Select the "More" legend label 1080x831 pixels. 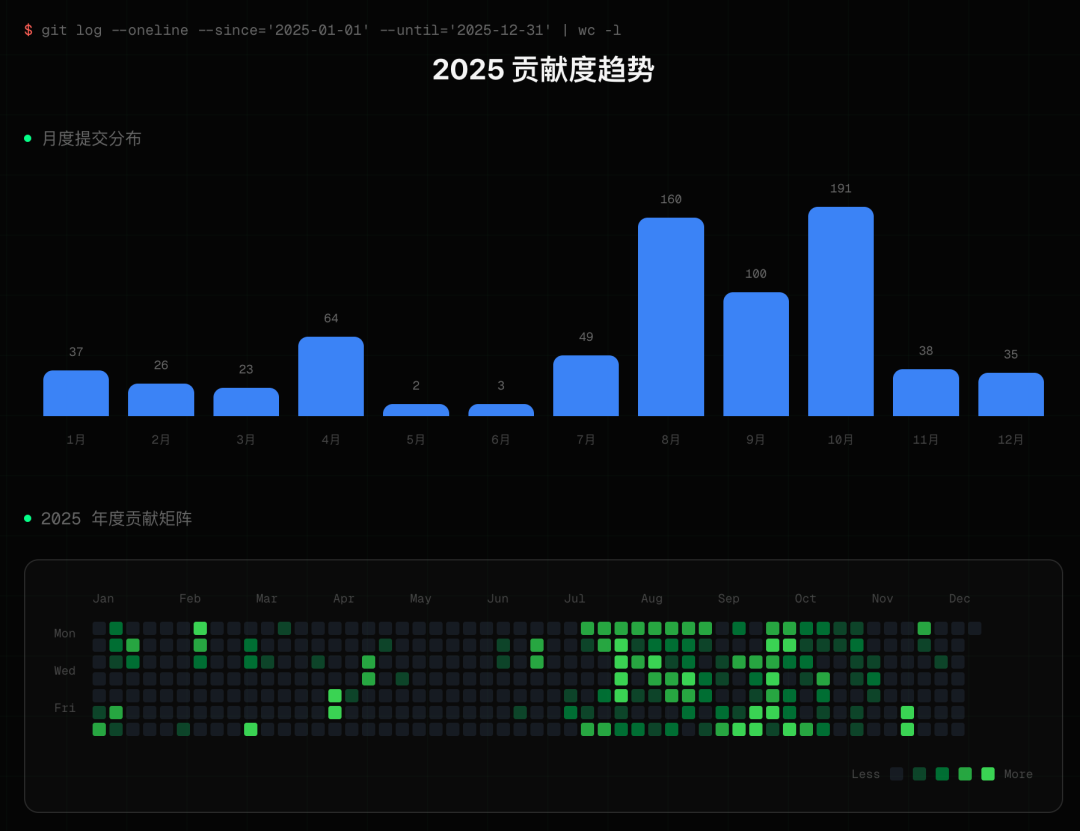pos(1018,774)
